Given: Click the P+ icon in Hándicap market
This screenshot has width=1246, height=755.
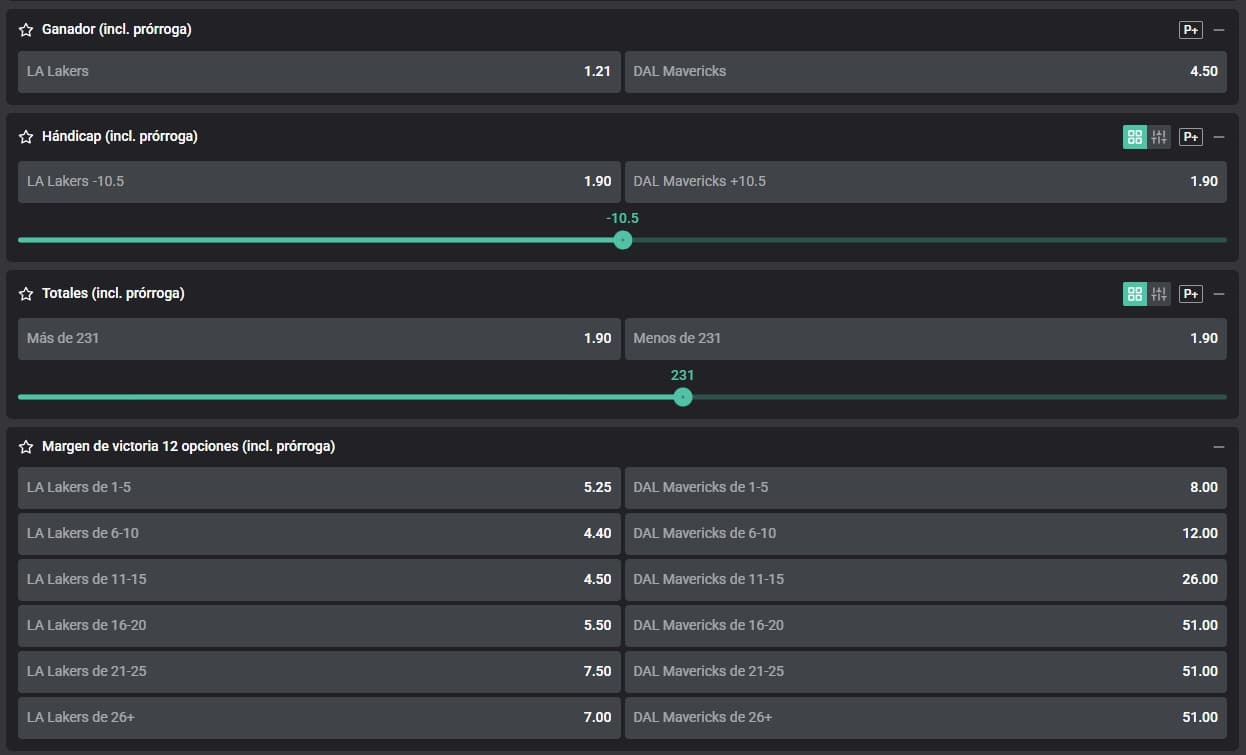Looking at the screenshot, I should point(1190,137).
